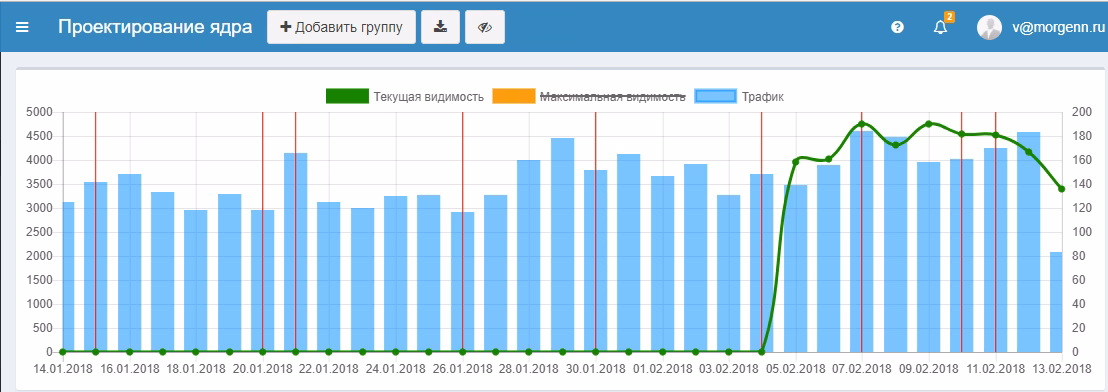Click visibility point on 05.02.2018
Viewport: 1108px width, 392px height.
(x=795, y=162)
